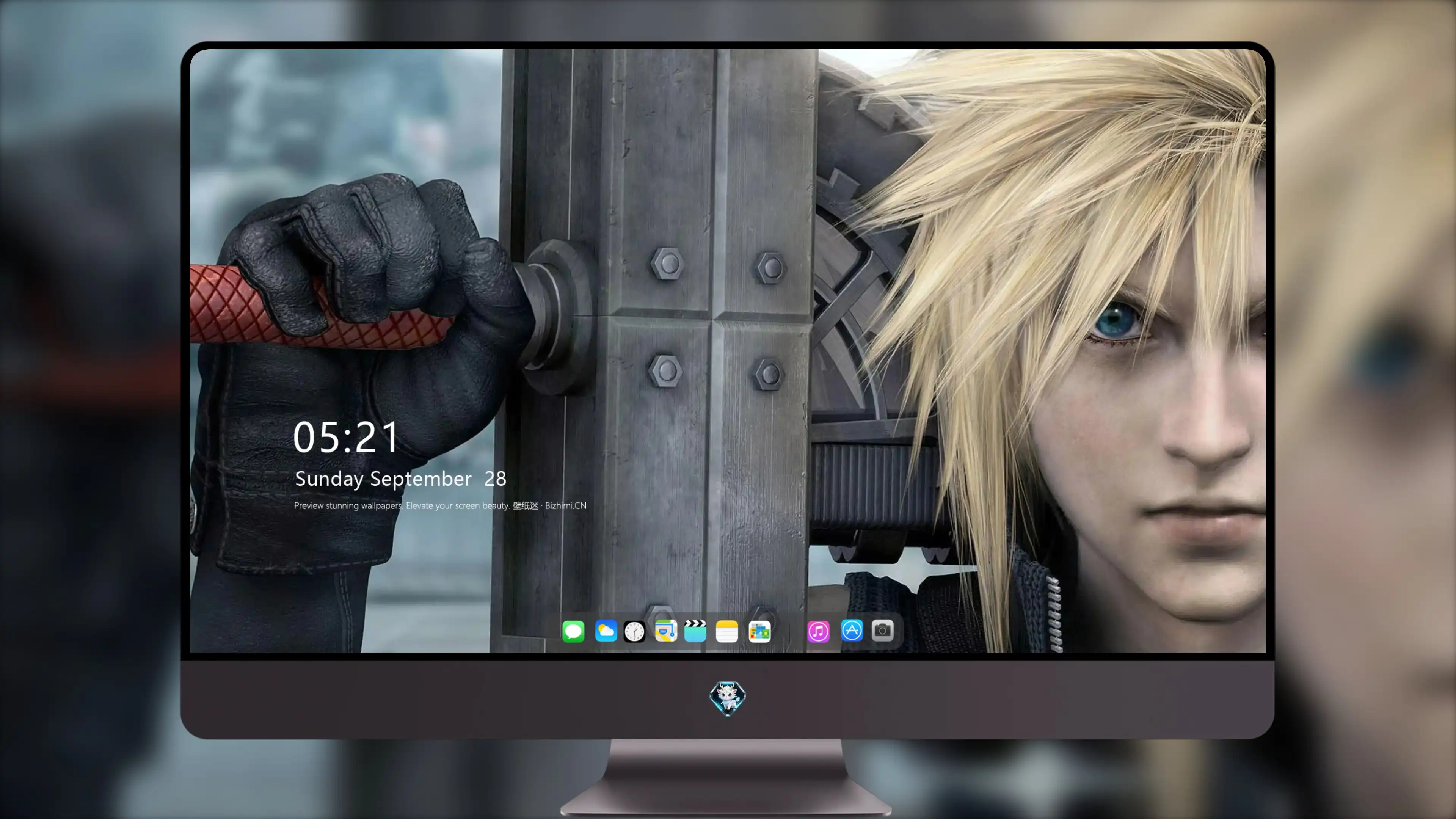Click the 05:21 clock display

point(346,437)
